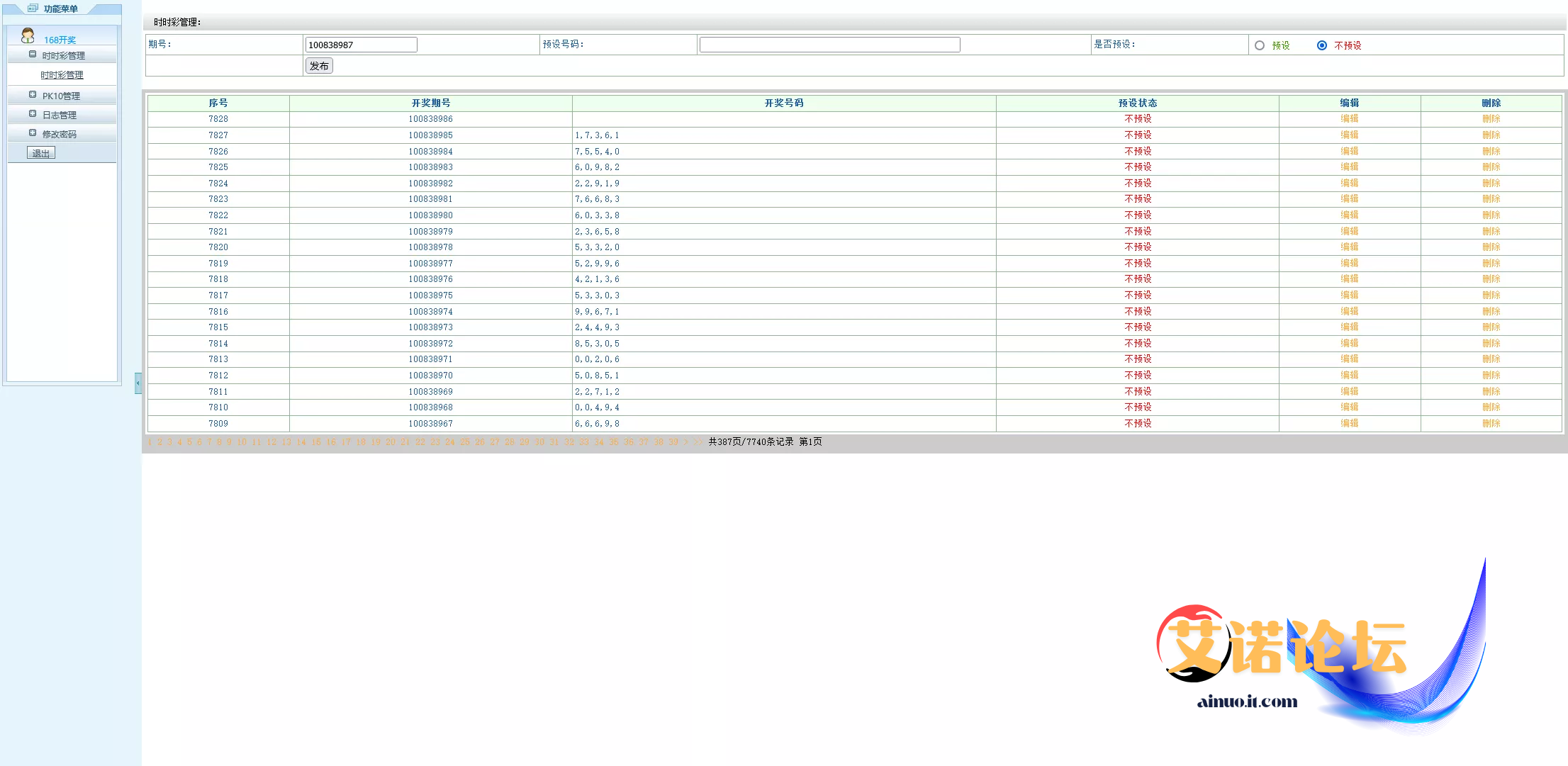Expand 修改密码 with its plus icon
Viewport: 1568px width, 766px height.
(33, 133)
